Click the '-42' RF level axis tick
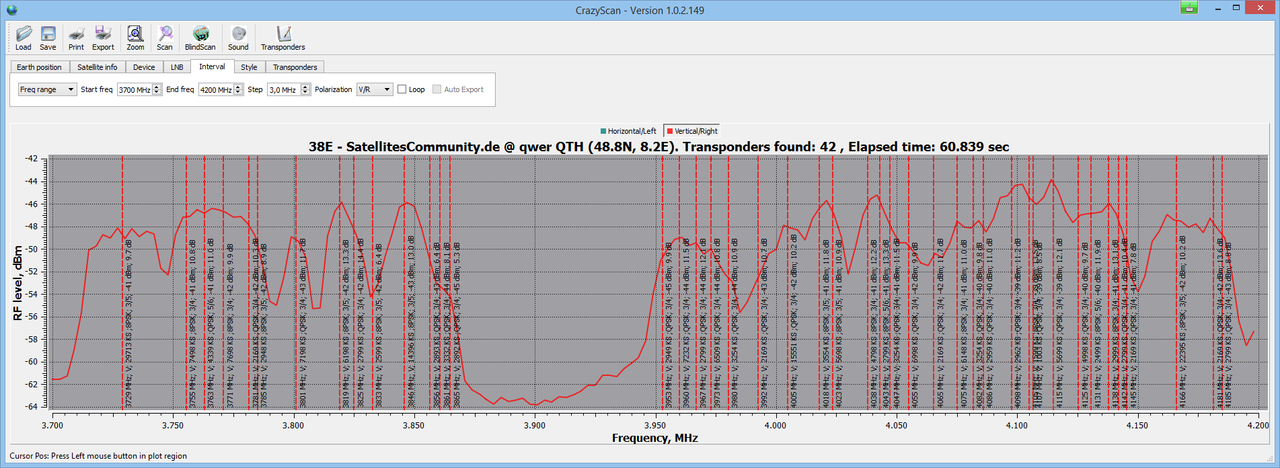Image resolution: width=1280 pixels, height=468 pixels. tap(30, 158)
